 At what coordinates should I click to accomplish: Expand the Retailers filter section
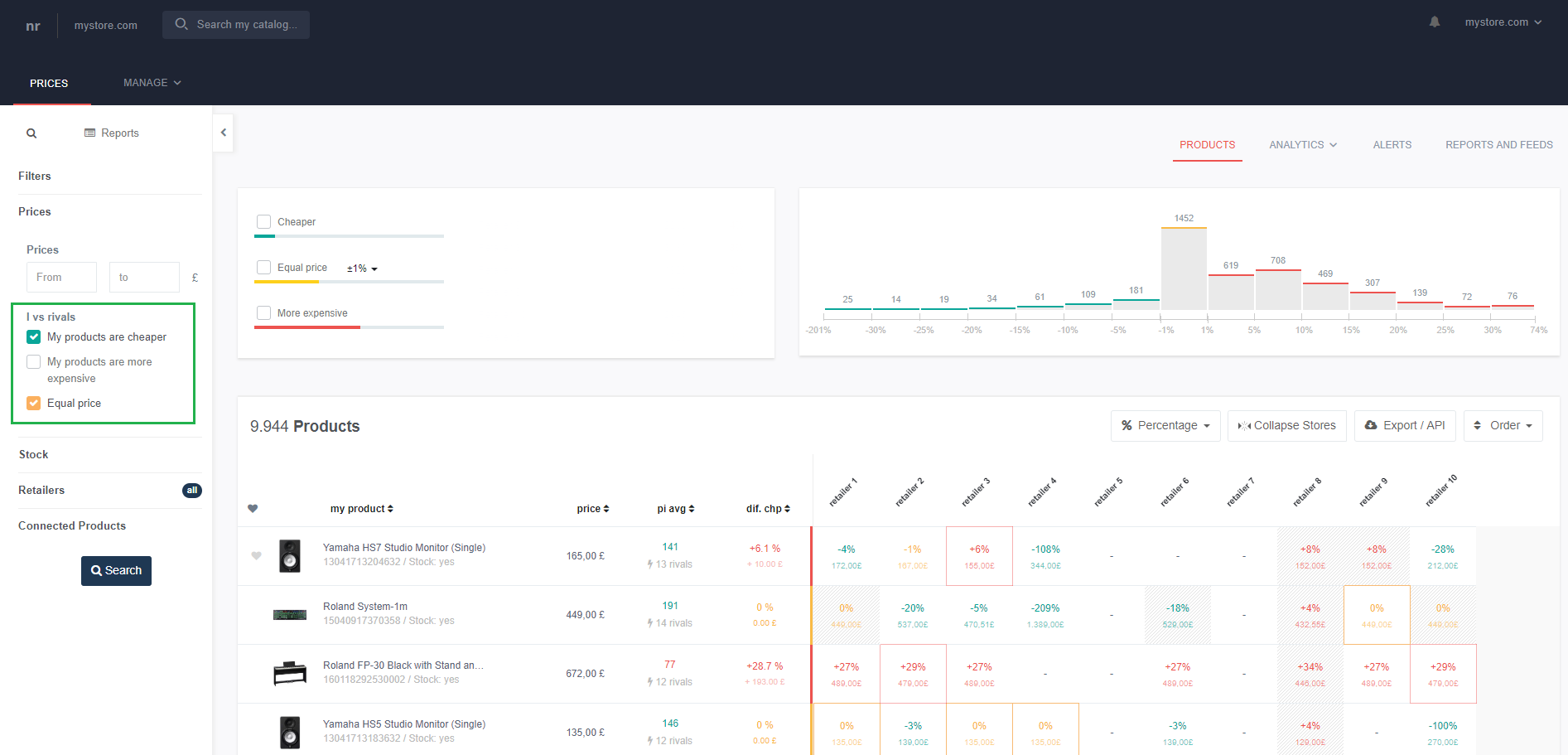(x=41, y=490)
